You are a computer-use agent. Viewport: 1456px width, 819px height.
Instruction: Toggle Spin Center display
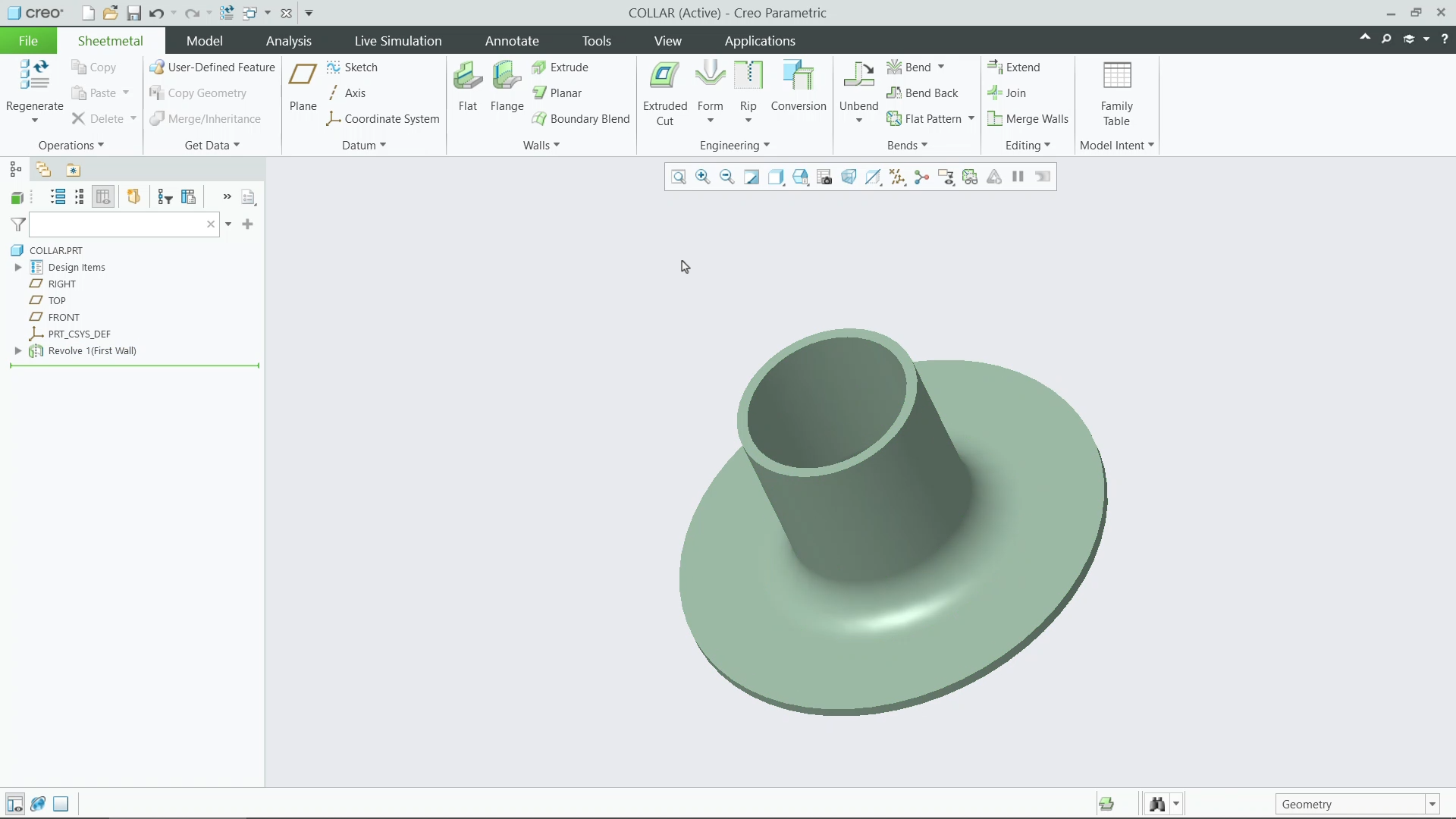click(921, 177)
